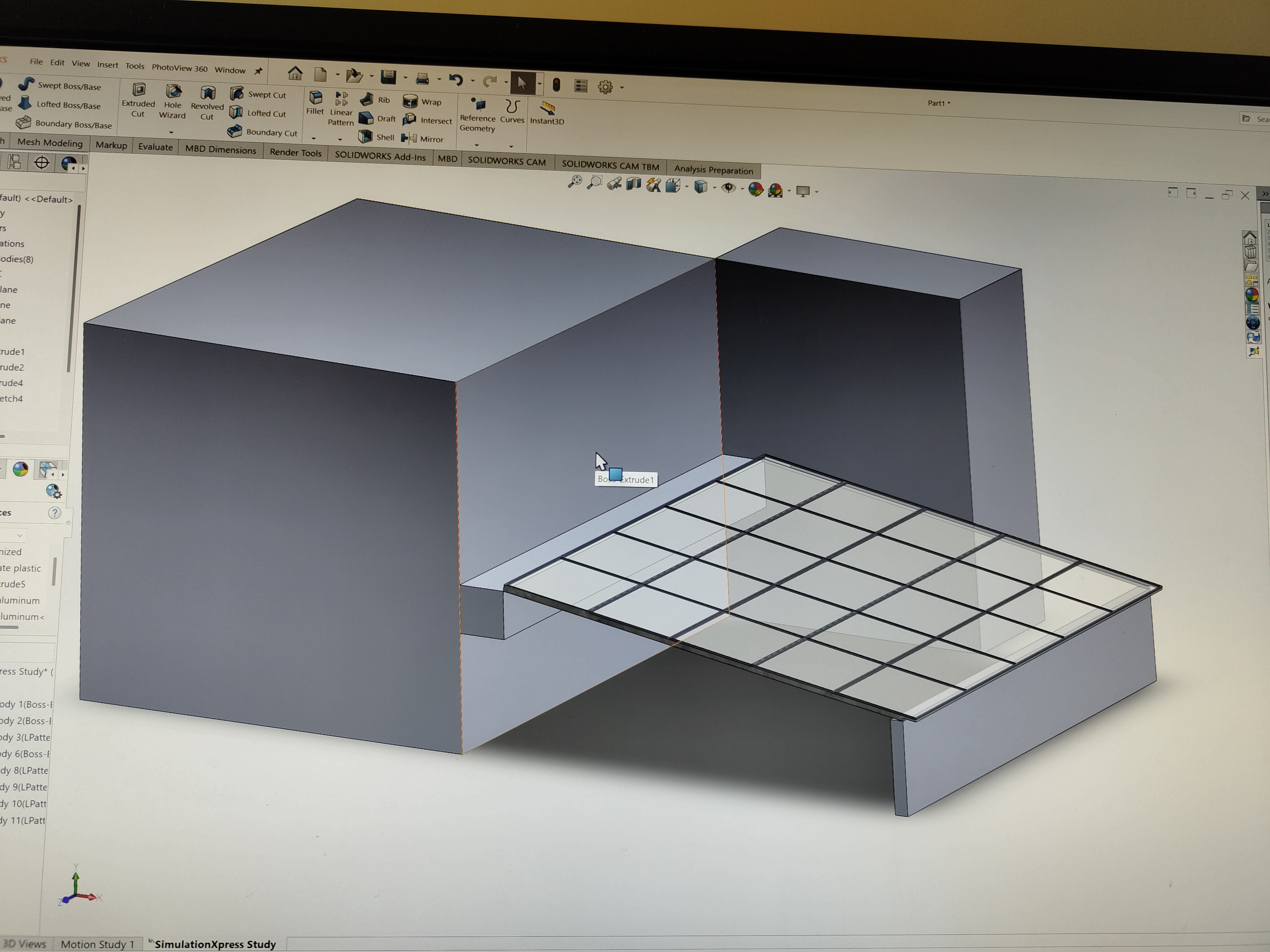Open the Insert menu
This screenshot has width=1270, height=952.
tap(107, 65)
